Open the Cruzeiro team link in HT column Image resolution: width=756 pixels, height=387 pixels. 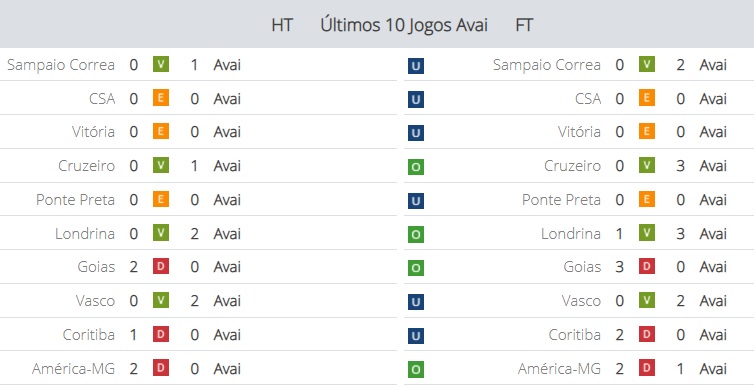tap(86, 166)
